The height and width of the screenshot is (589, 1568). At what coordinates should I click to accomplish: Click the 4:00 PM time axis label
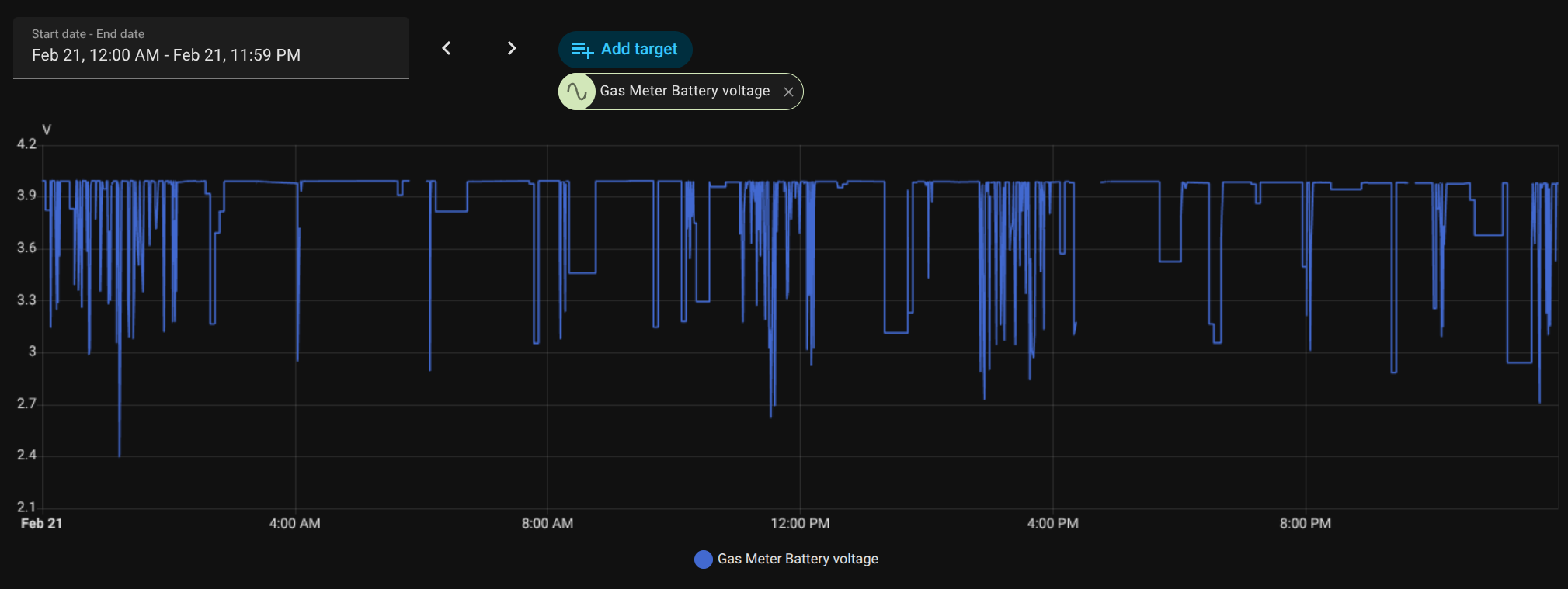1052,523
